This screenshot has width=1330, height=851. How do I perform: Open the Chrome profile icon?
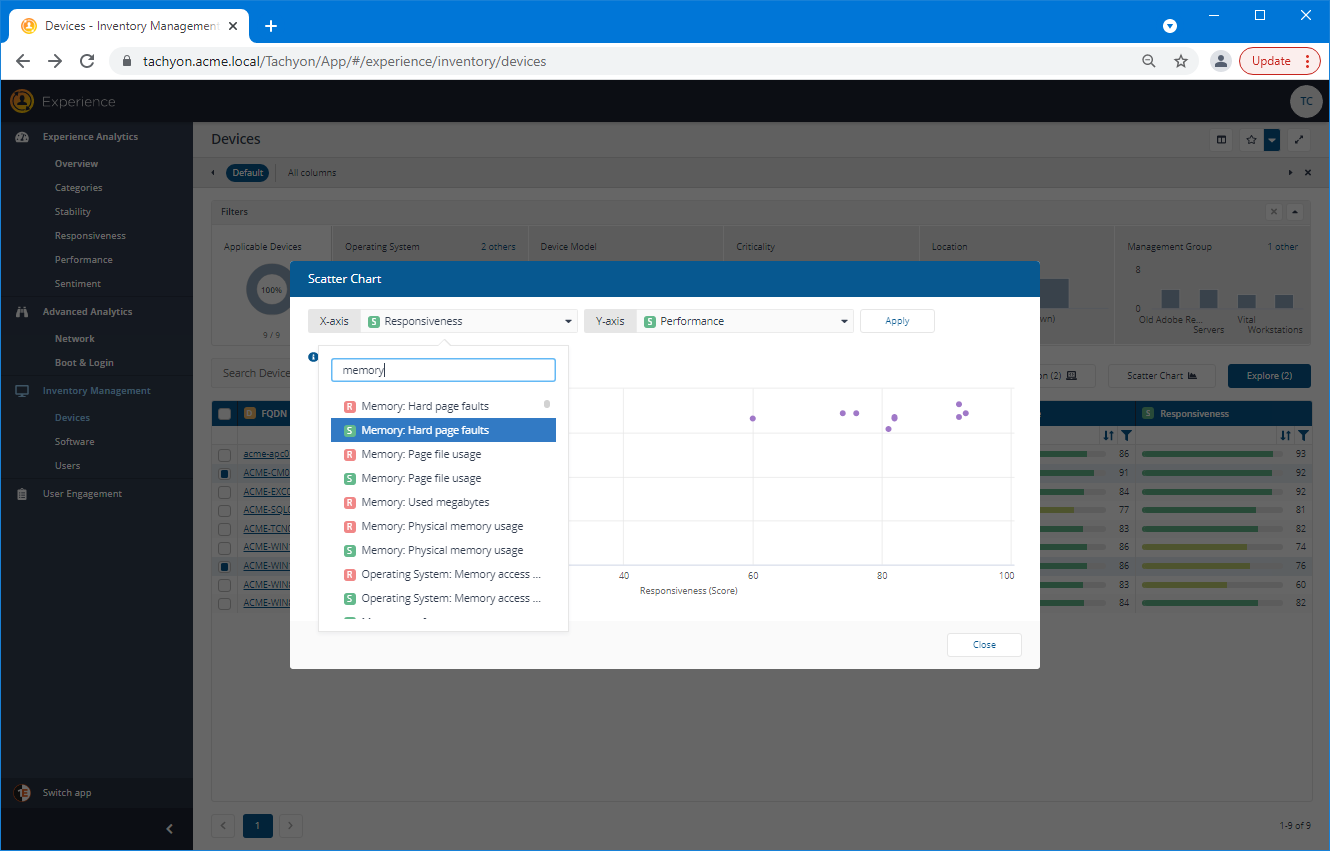pos(1220,61)
